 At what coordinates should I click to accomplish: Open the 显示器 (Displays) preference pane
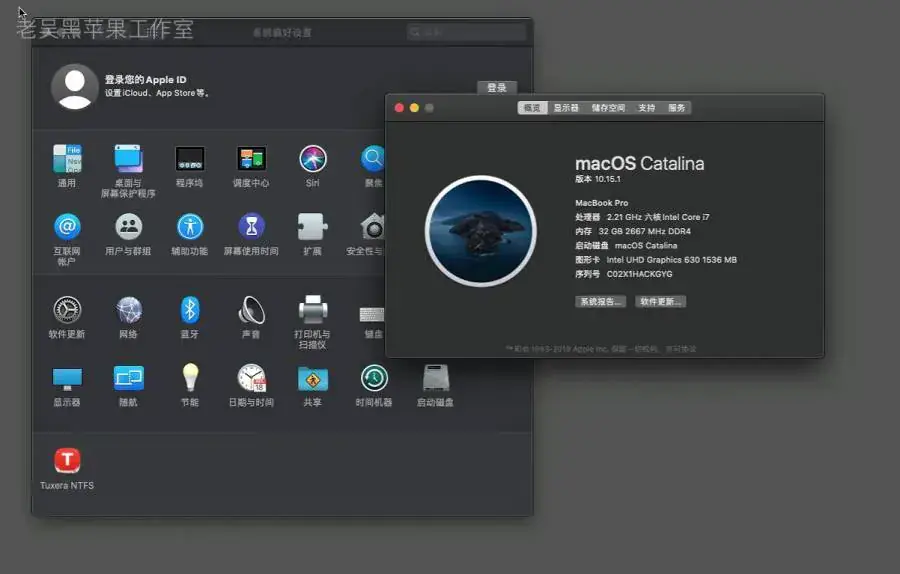tap(67, 379)
